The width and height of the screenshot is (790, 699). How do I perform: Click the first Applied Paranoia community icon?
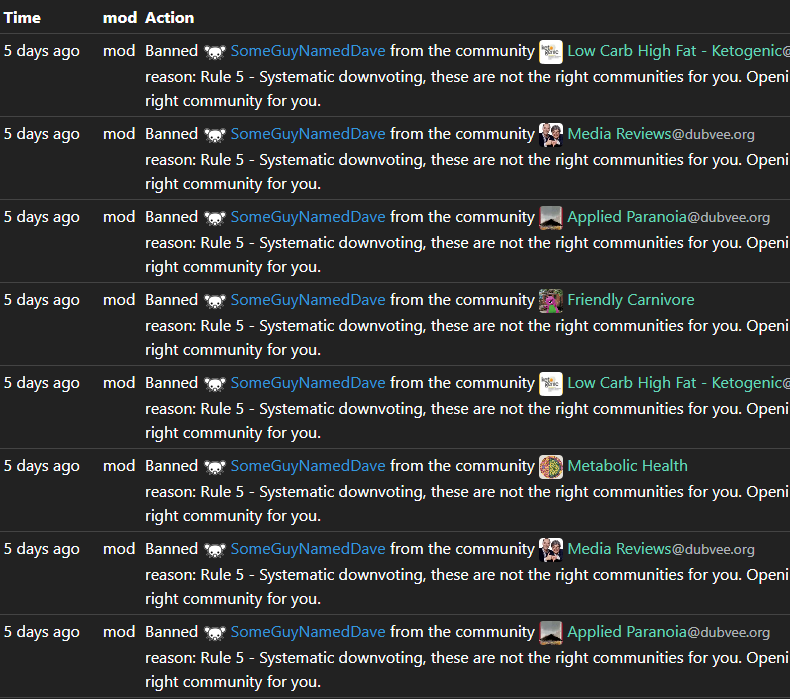click(551, 217)
